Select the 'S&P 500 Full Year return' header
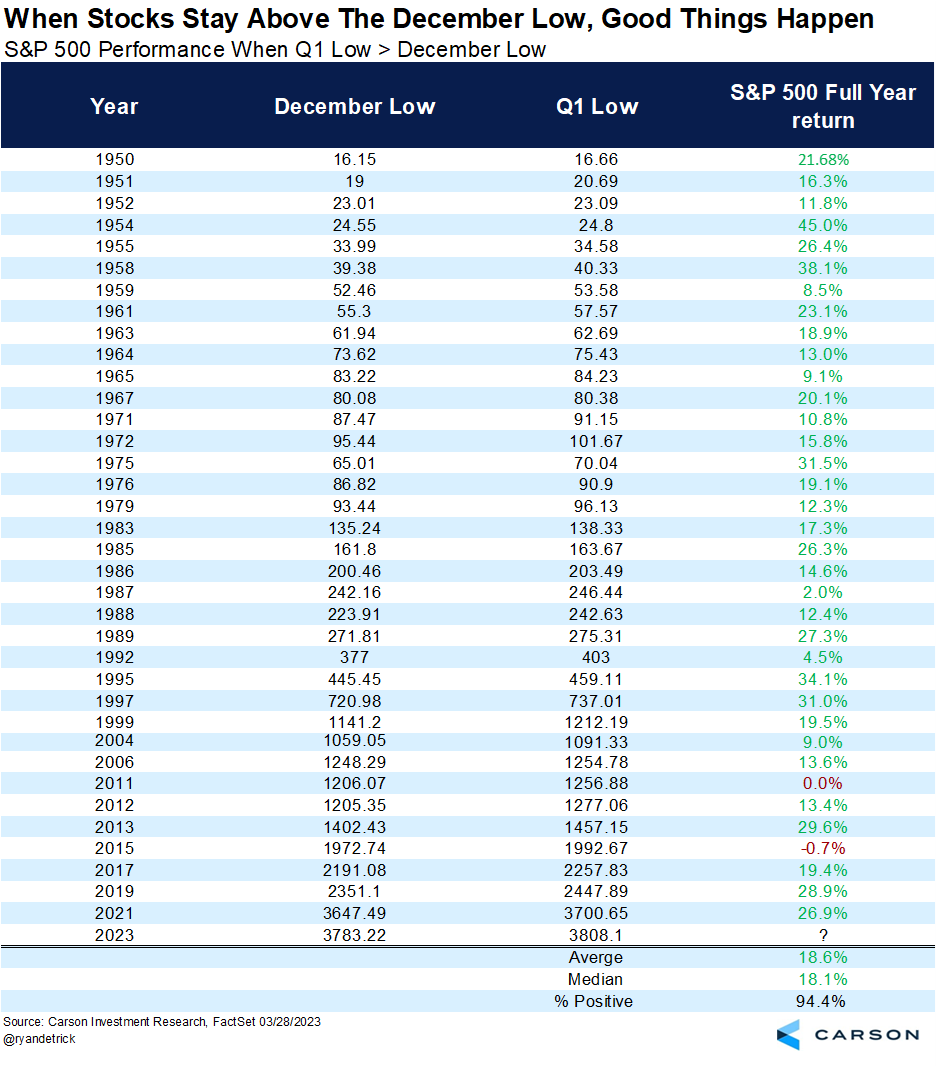 tap(823, 106)
